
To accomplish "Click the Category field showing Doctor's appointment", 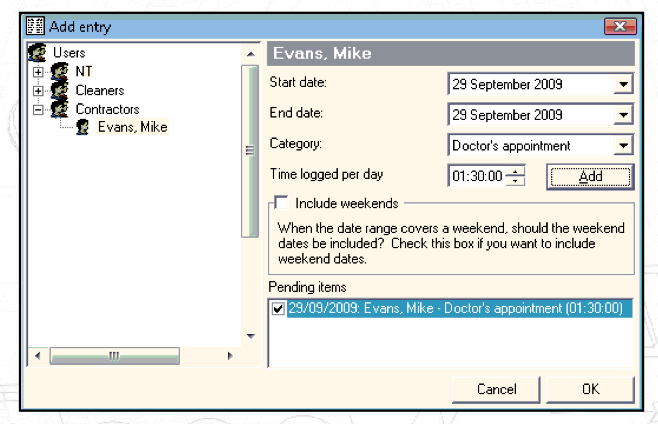I will (531, 146).
